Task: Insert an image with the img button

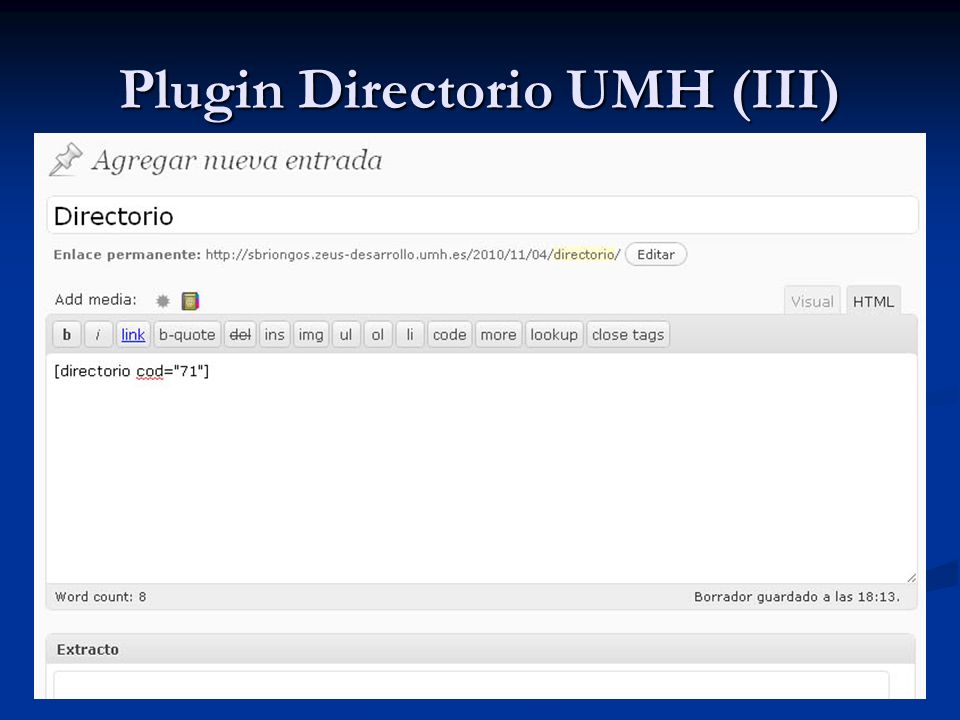Action: pyautogui.click(x=311, y=335)
